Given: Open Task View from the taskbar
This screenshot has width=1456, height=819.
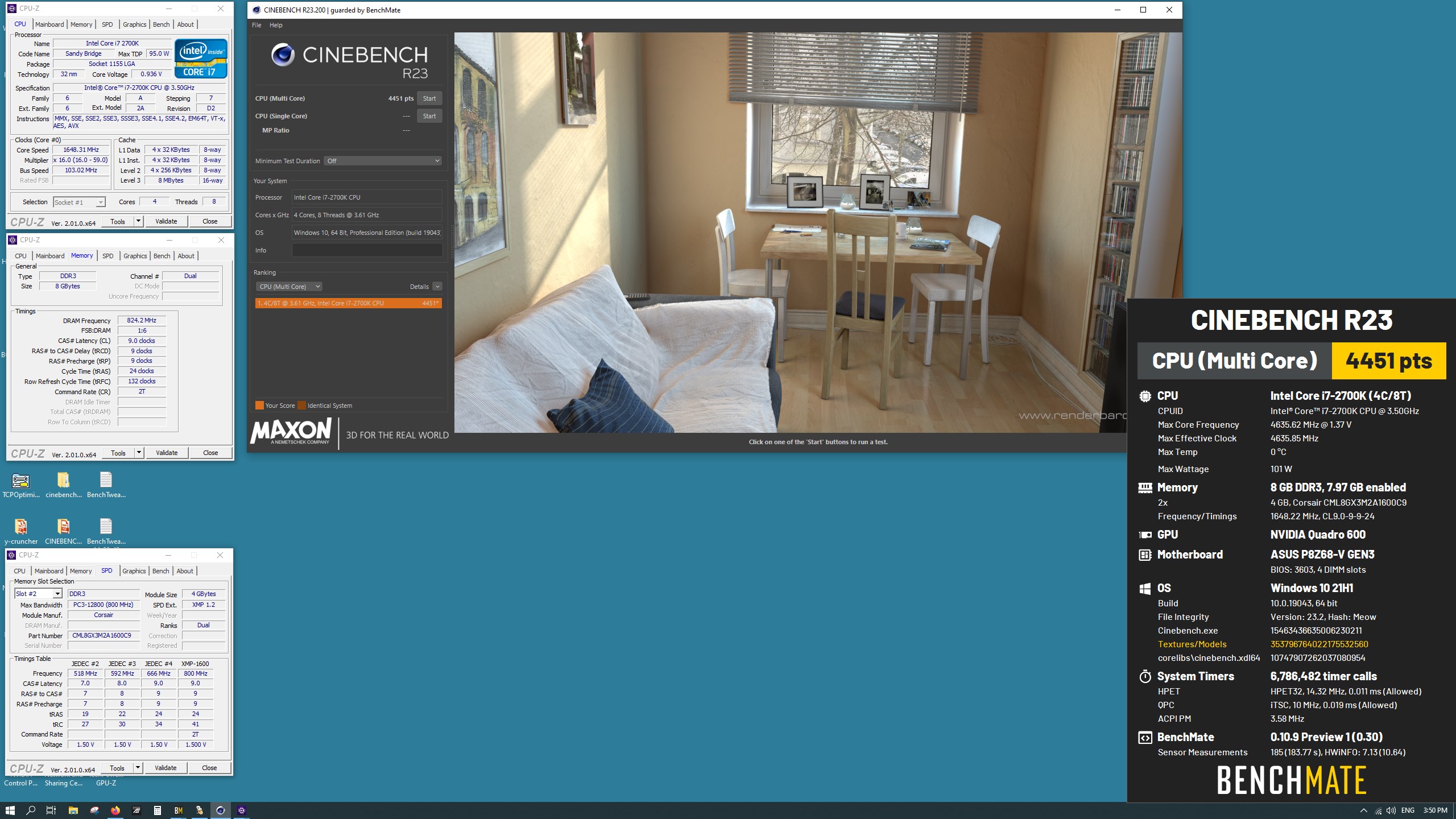Looking at the screenshot, I should (51, 810).
